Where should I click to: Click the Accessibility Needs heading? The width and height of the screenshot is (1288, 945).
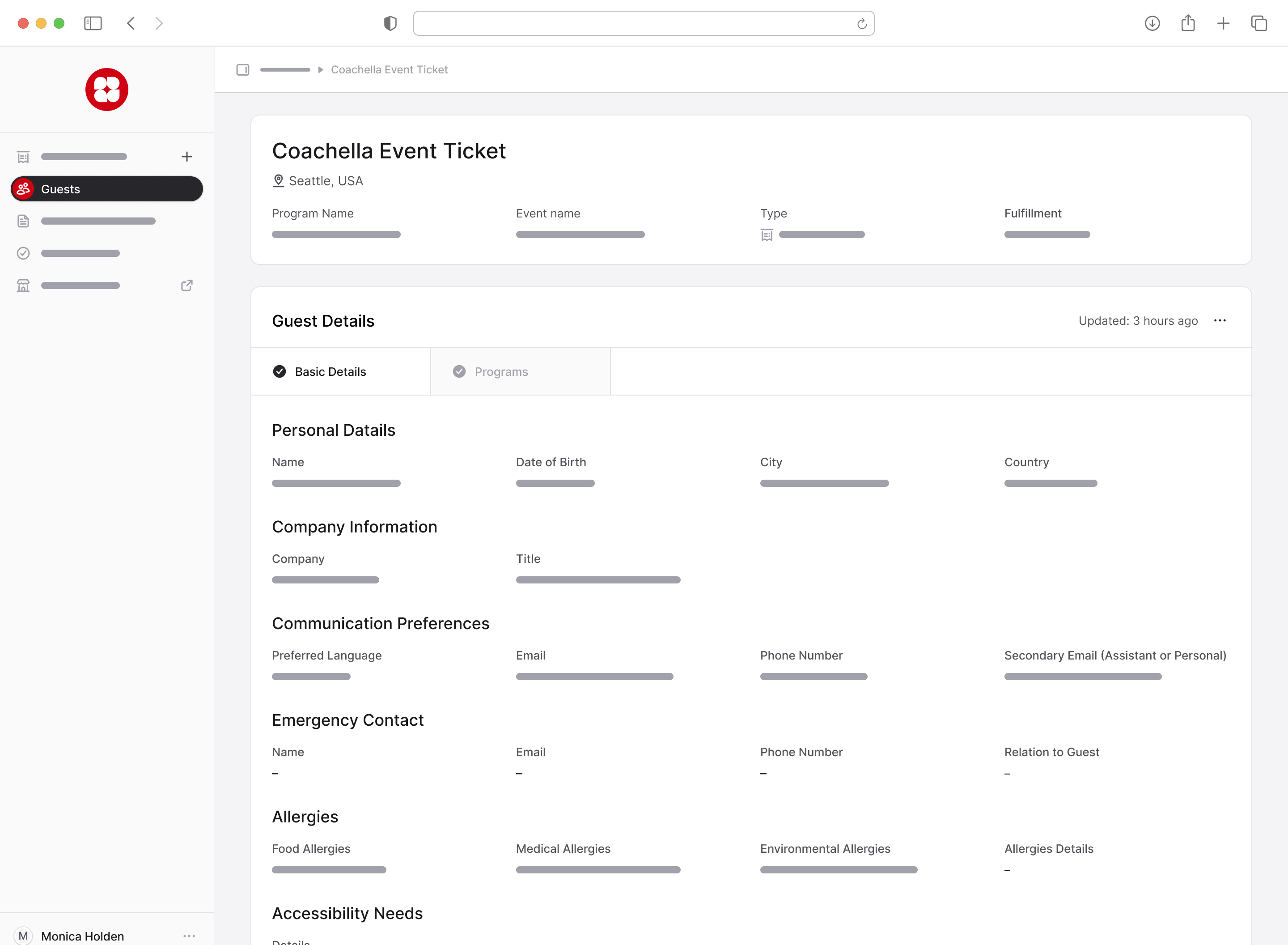click(347, 914)
